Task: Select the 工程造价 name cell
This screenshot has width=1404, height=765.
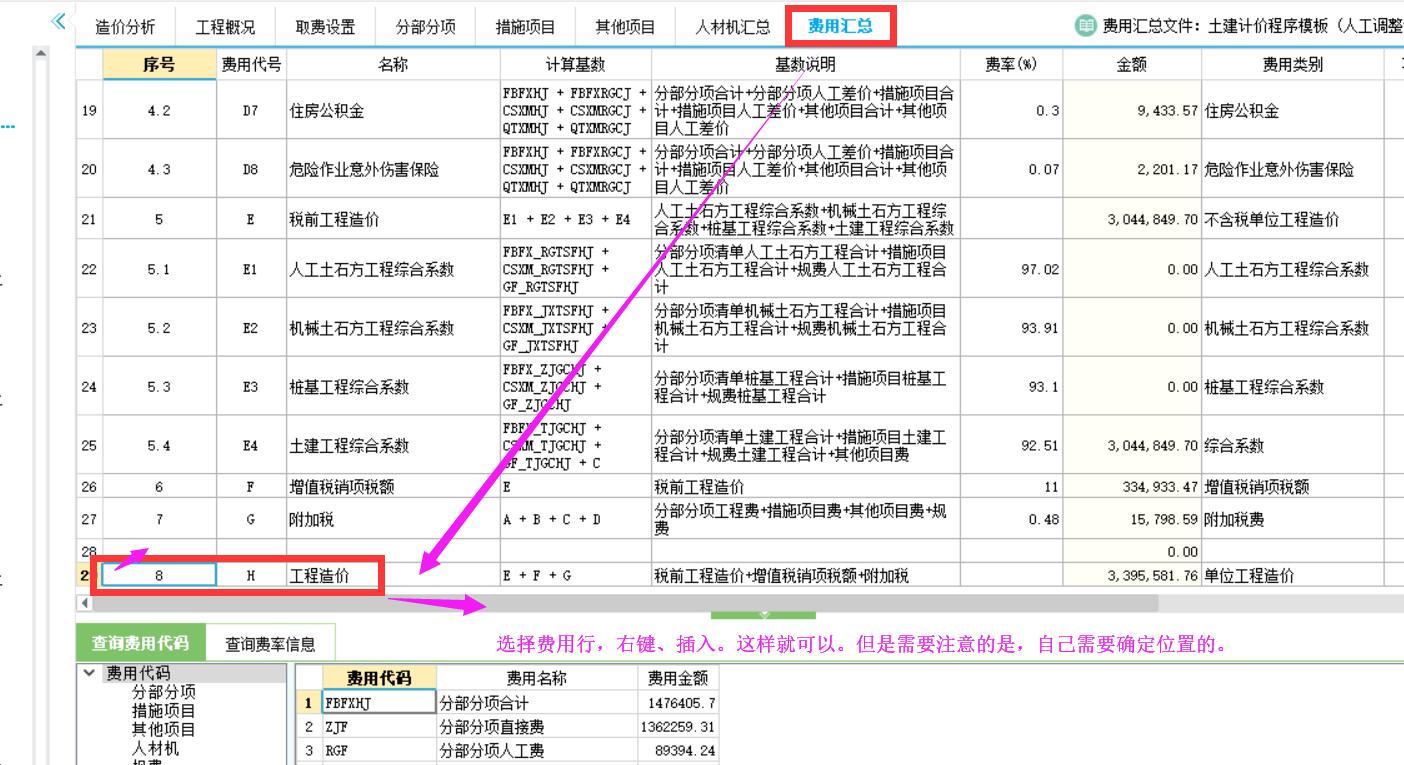Action: 393,576
